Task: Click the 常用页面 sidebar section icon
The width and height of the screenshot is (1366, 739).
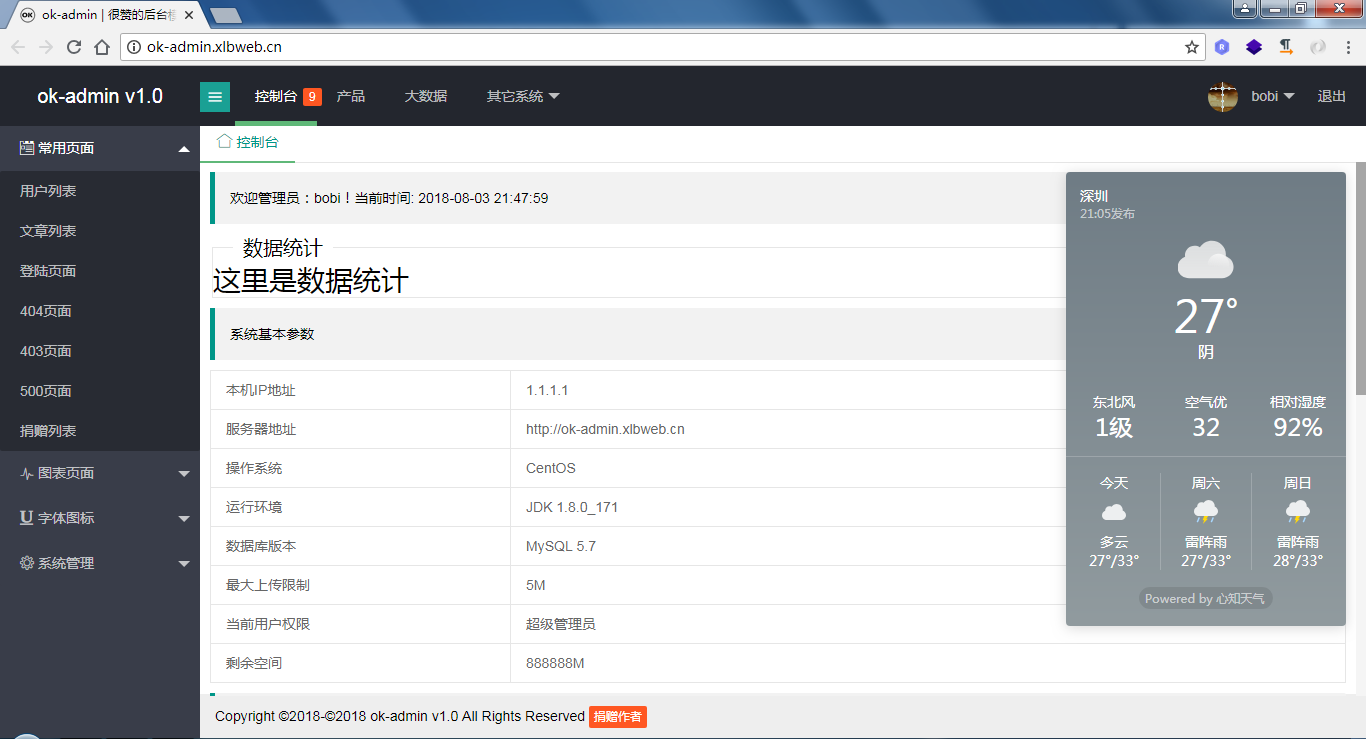Action: [x=27, y=148]
